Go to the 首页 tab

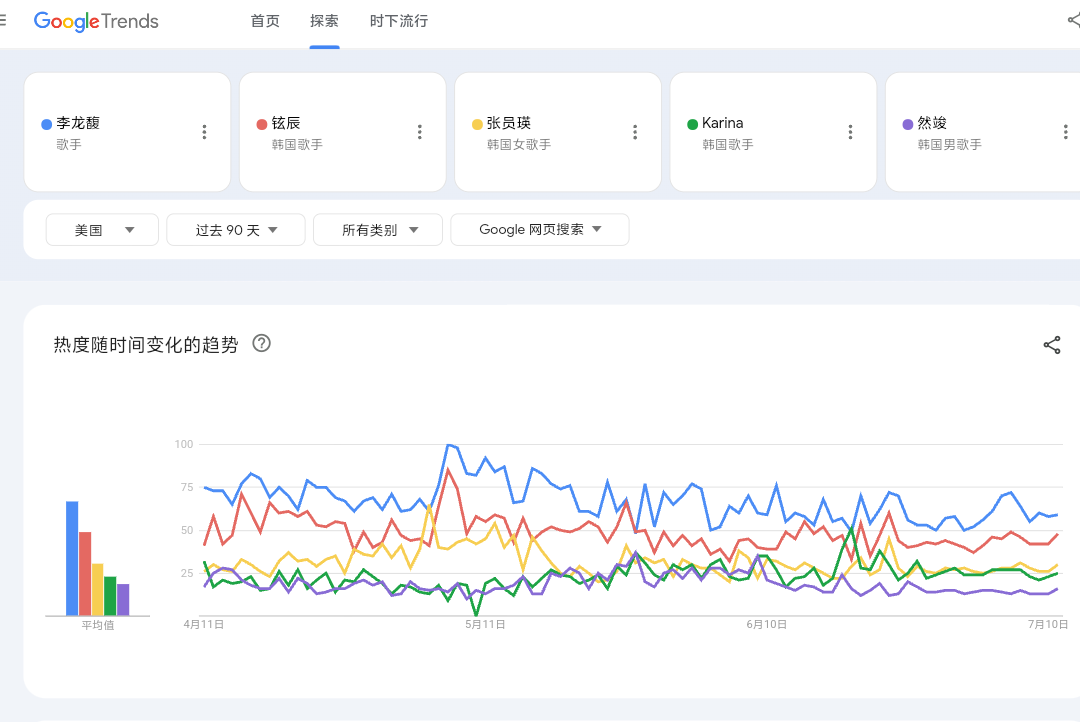pyautogui.click(x=265, y=21)
